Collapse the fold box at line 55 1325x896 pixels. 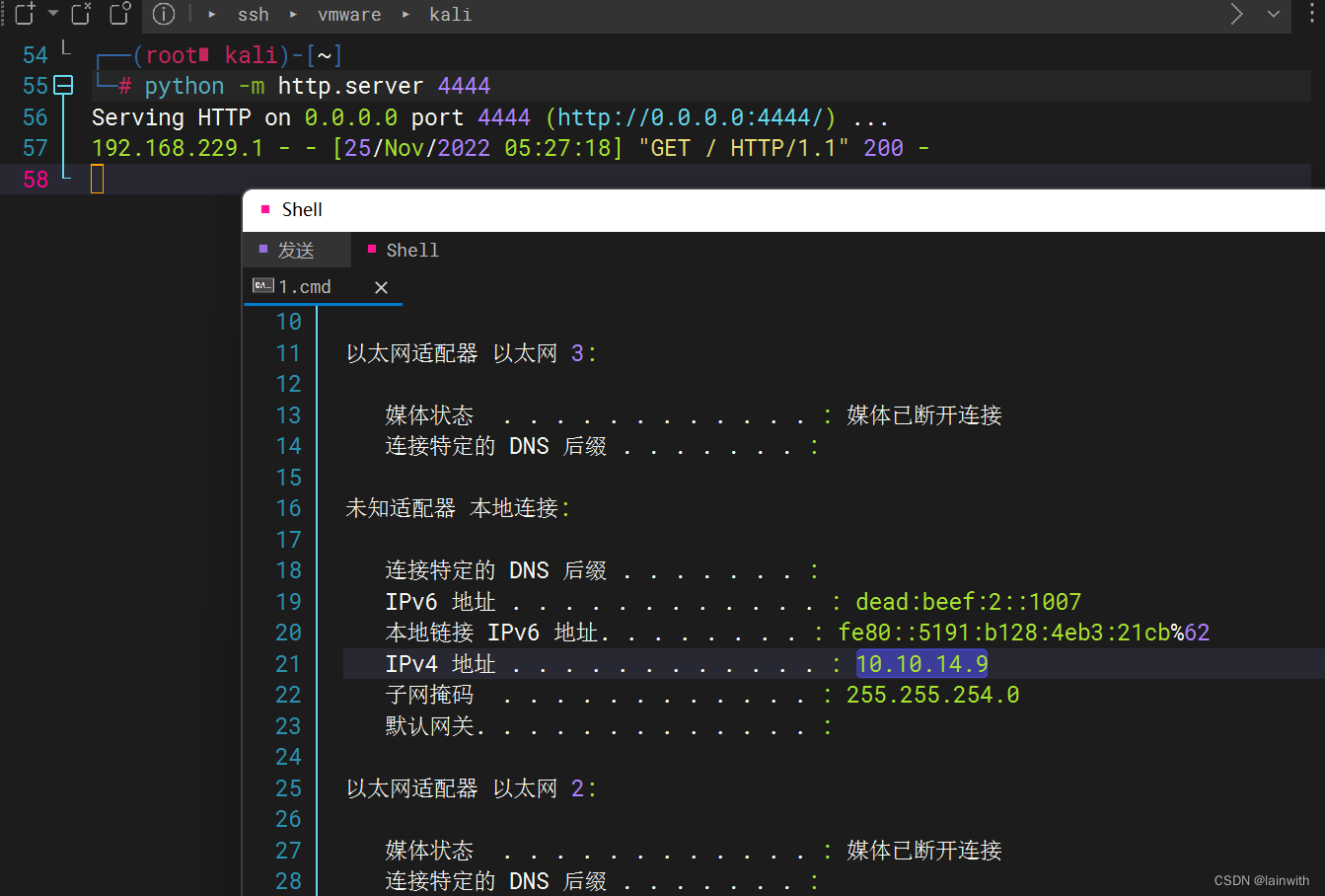(63, 86)
